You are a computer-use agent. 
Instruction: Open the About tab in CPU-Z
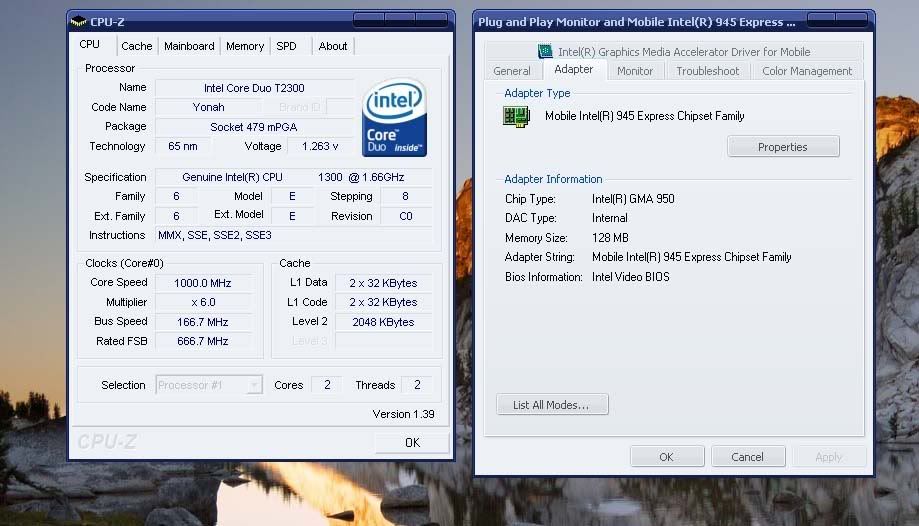(x=333, y=46)
